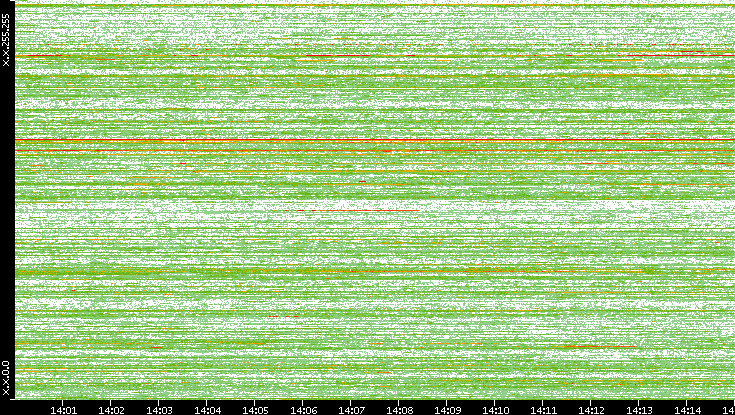Screen dimensions: 735x415
Task: Click the 14:07 time axis label
Action: coord(351,410)
